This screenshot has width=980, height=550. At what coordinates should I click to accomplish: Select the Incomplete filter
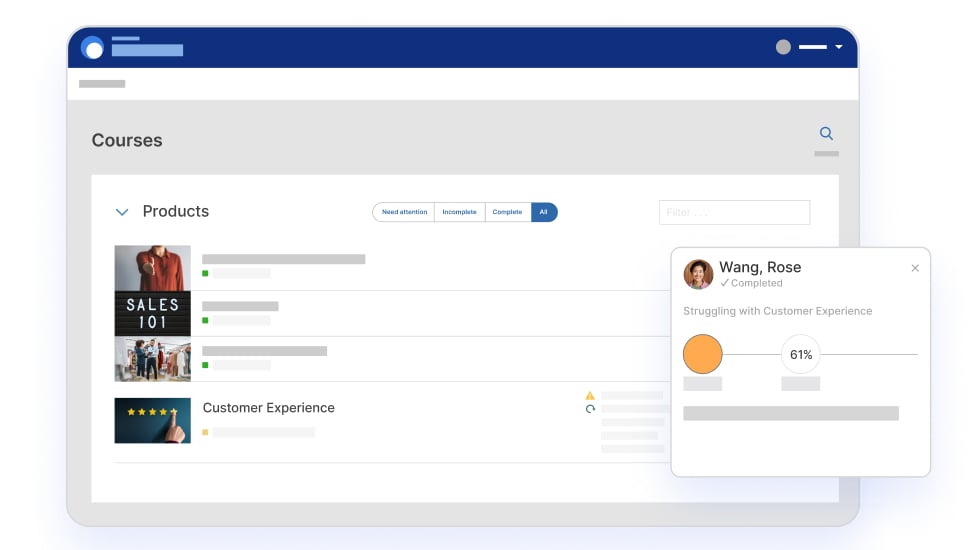459,212
